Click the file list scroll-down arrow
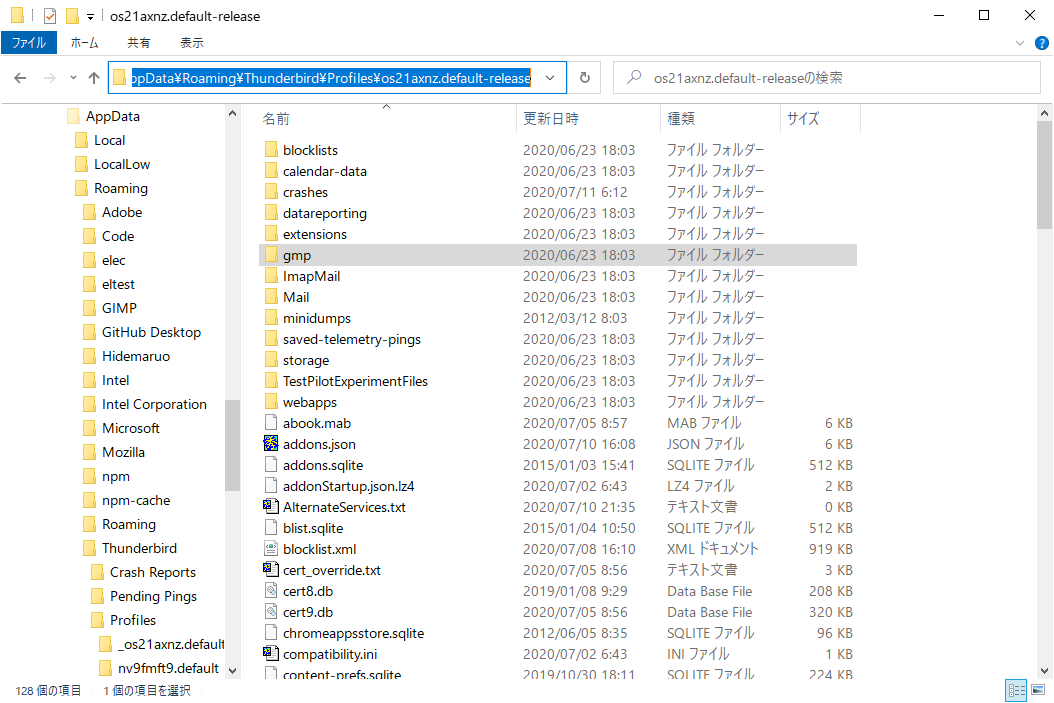 [1044, 671]
